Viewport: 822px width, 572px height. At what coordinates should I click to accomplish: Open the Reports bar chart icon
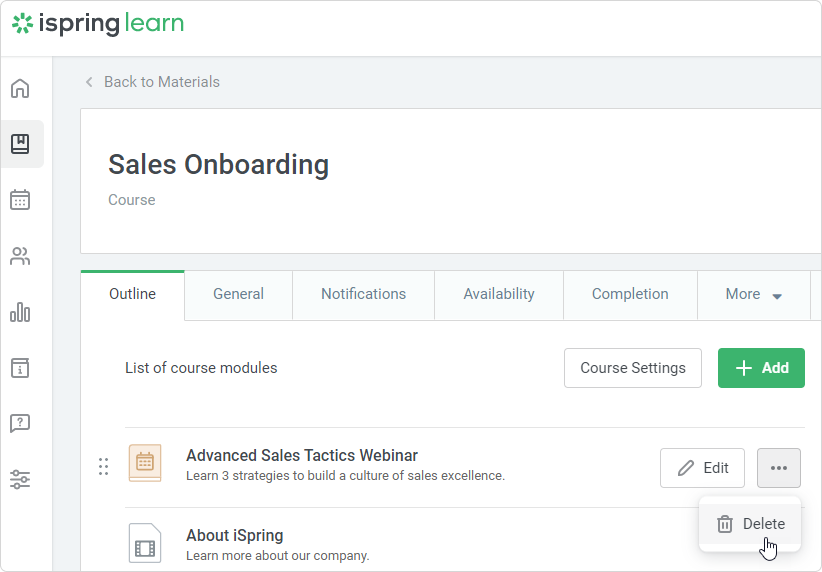[20, 313]
